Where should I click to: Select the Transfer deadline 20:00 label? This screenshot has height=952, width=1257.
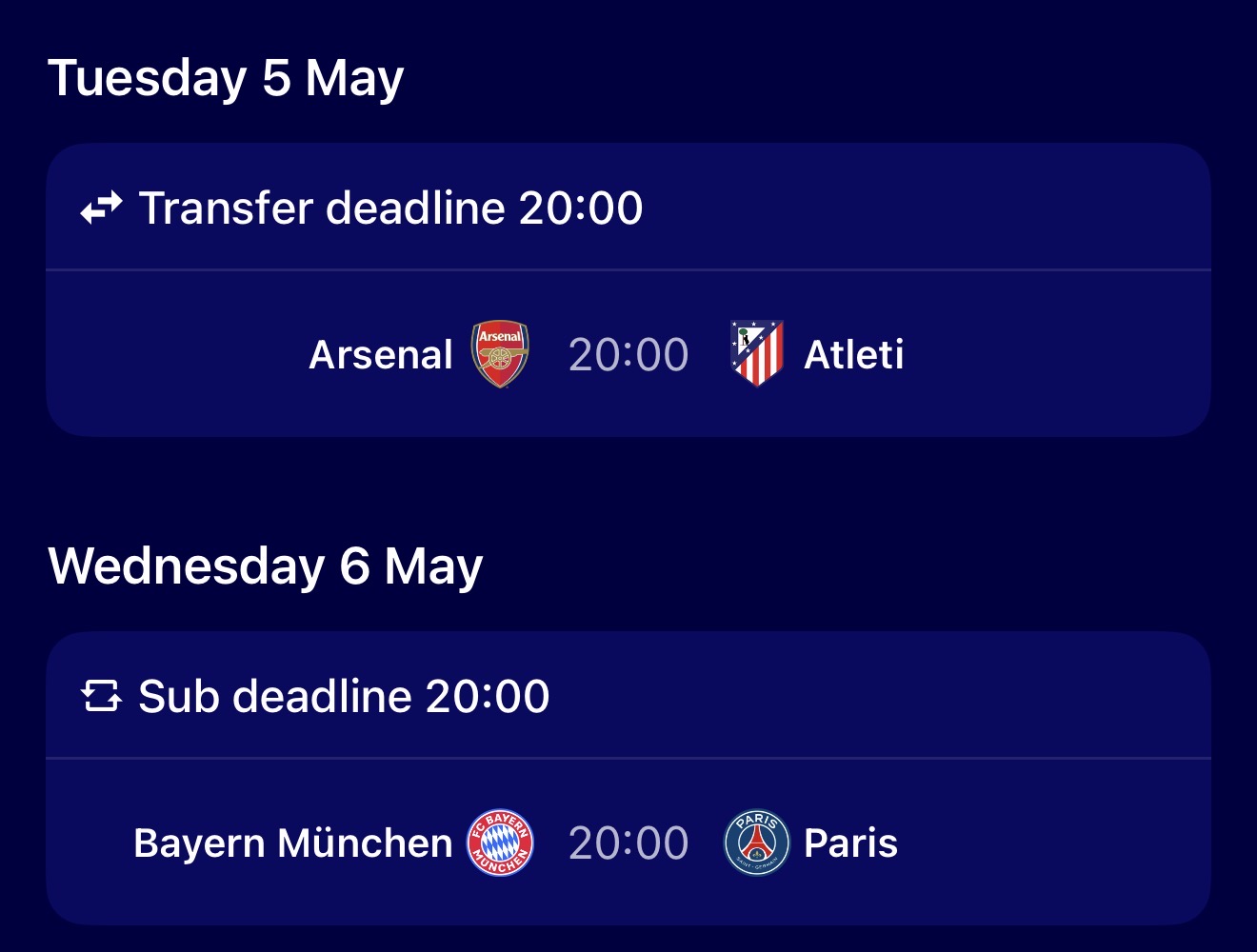[x=390, y=208]
